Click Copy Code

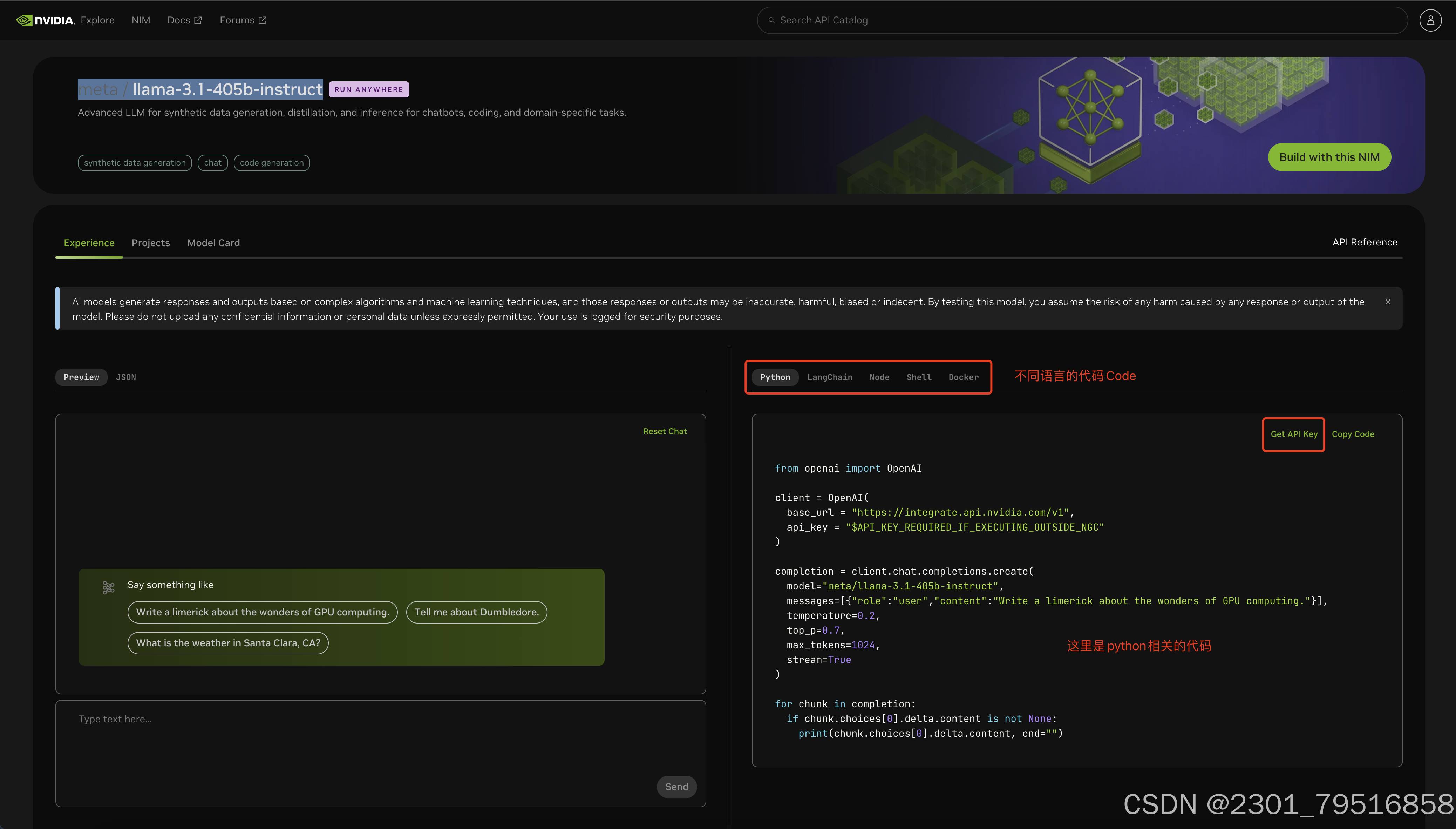pyautogui.click(x=1353, y=434)
